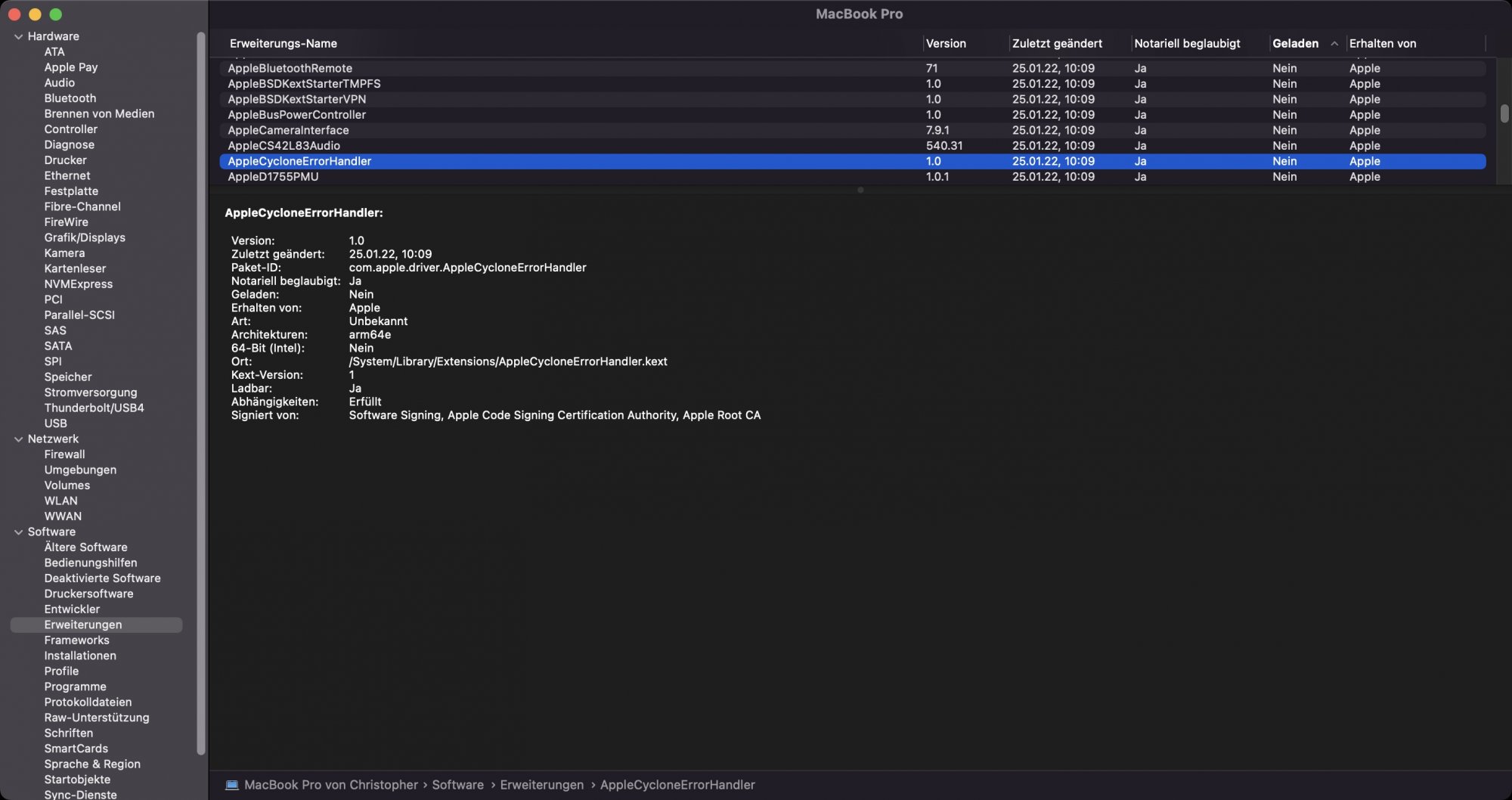Select Drucker under Hardware

point(65,160)
